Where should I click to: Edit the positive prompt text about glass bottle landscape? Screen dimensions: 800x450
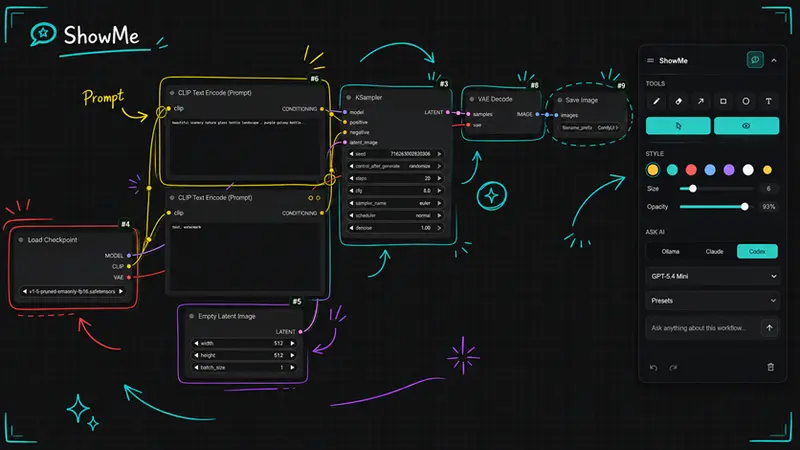point(245,147)
